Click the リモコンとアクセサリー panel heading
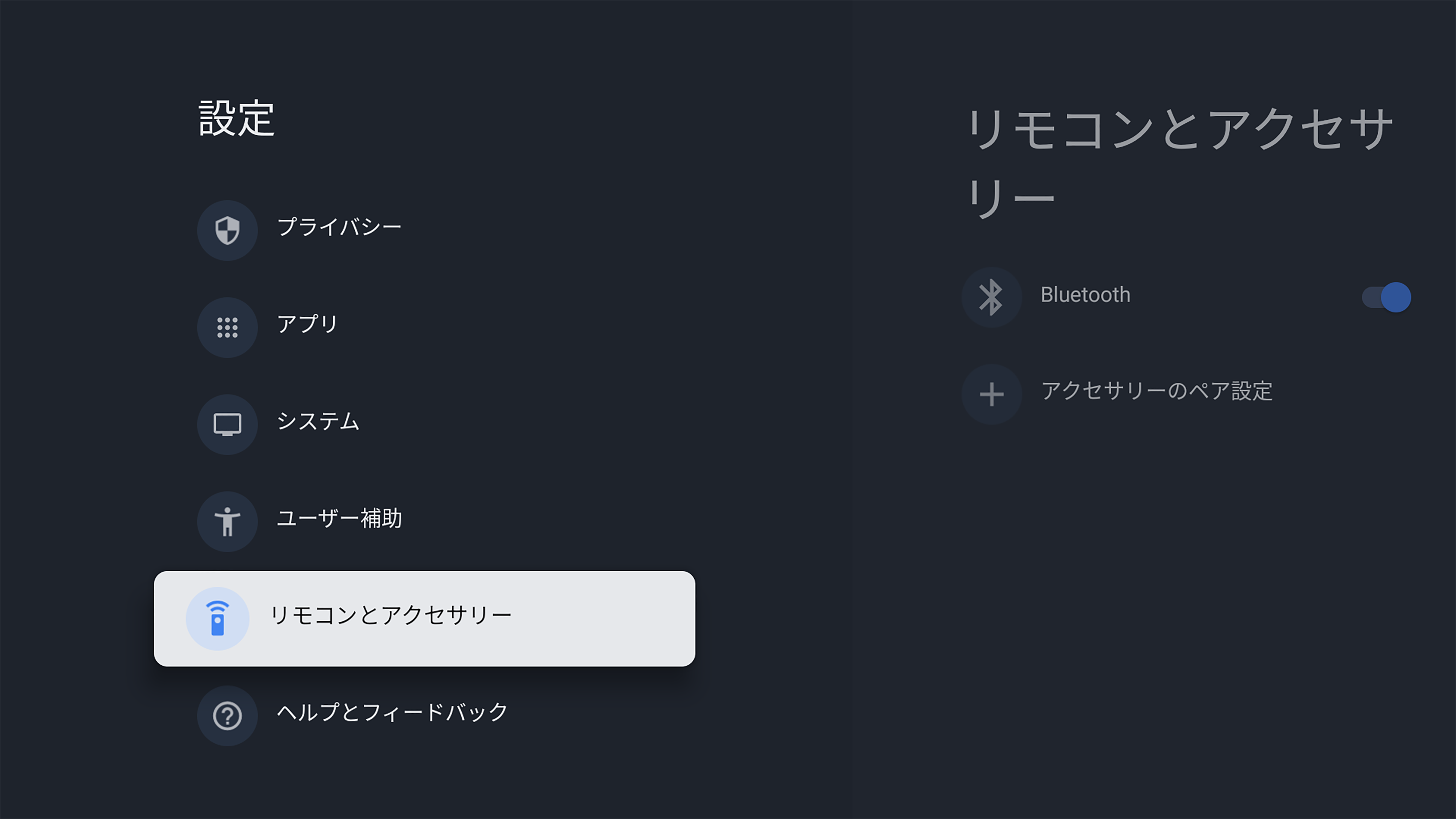The image size is (1456, 819). click(x=1180, y=162)
